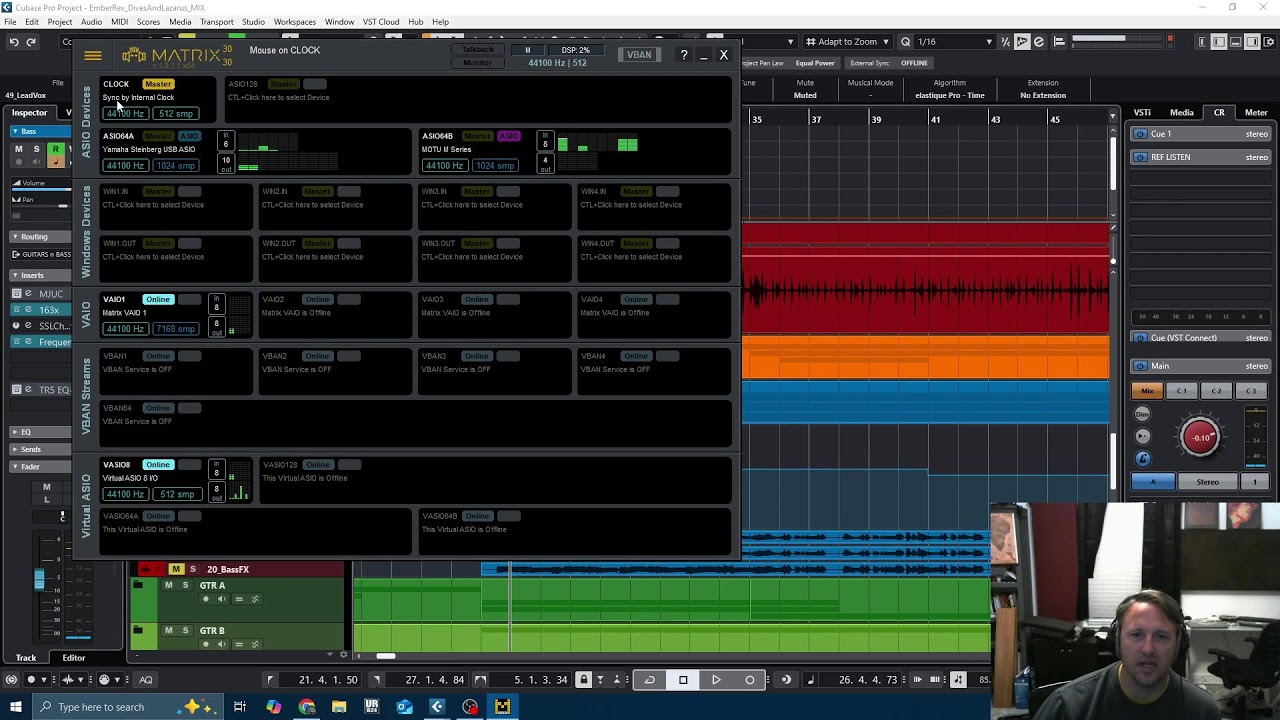Viewport: 1280px width, 720px height.
Task: Open the Workspaces menu
Action: point(295,22)
